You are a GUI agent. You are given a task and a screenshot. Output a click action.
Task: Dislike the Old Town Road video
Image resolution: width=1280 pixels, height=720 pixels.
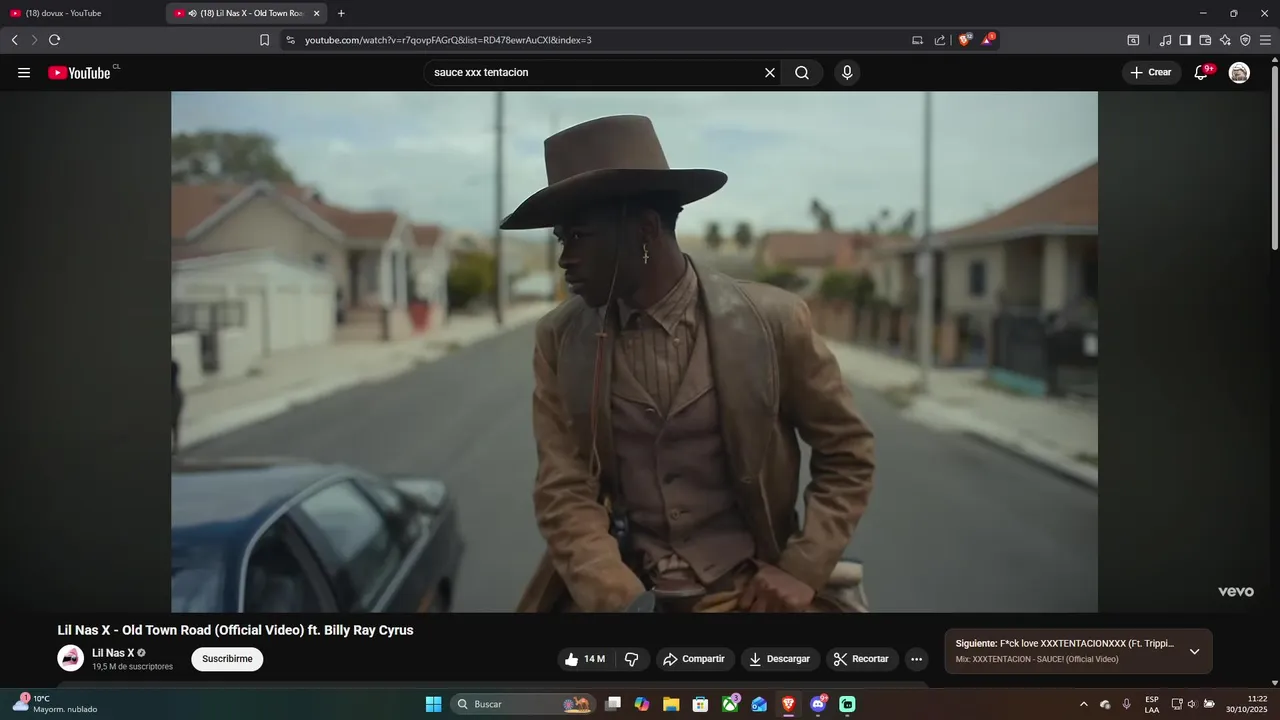coord(631,659)
